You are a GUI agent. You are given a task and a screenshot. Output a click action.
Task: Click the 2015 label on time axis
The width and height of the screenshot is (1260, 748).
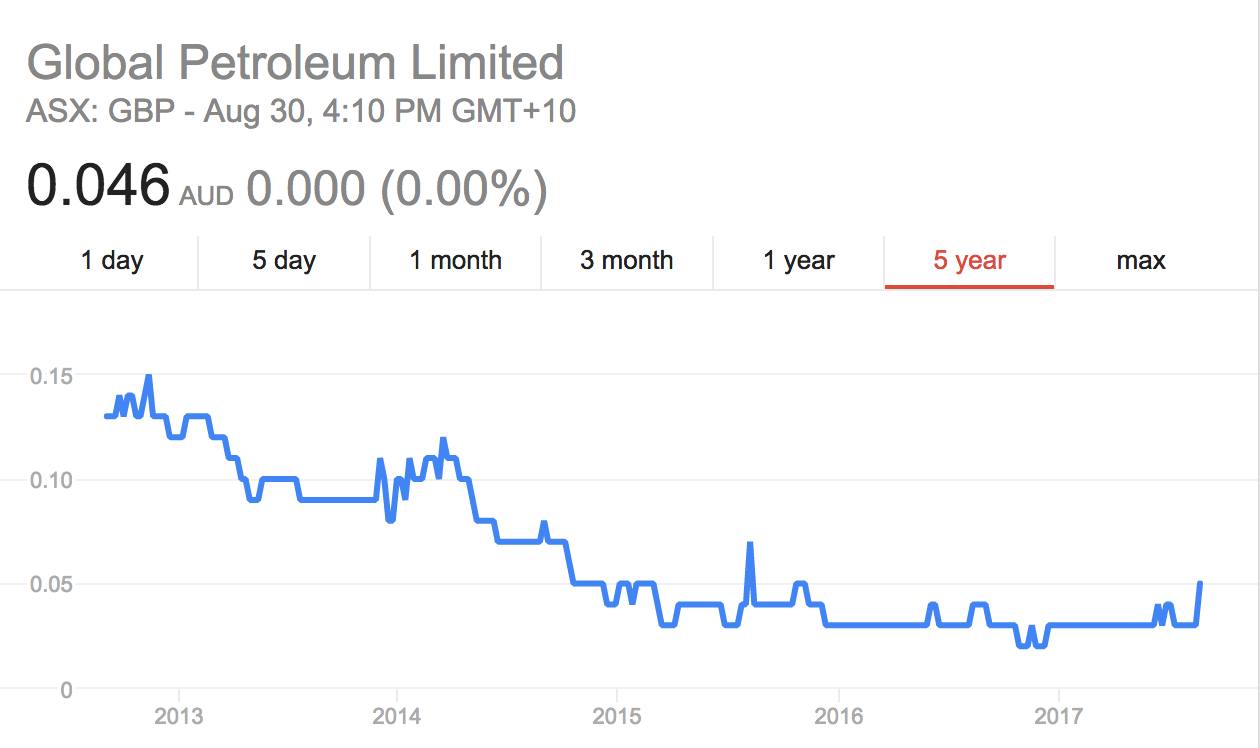point(617,717)
